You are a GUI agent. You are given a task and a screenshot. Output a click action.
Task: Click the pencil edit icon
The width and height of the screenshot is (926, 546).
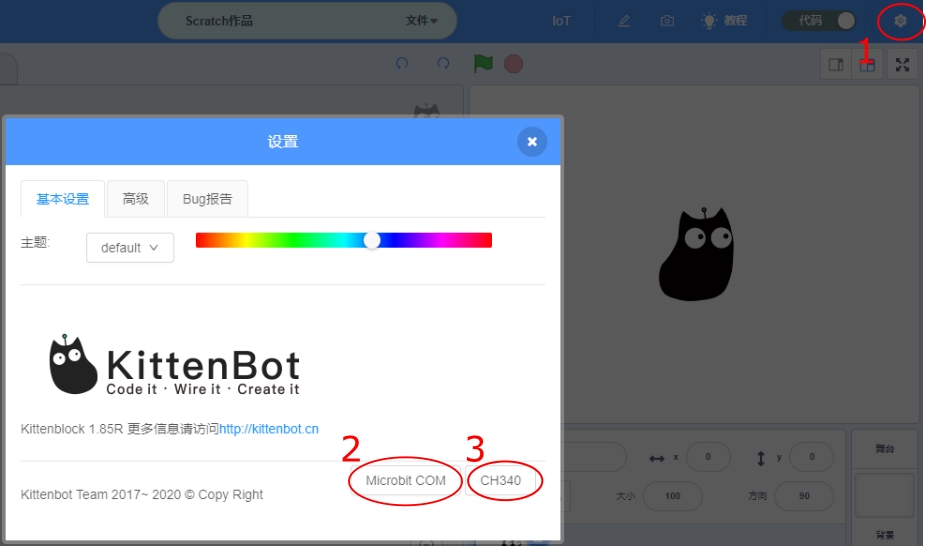click(x=624, y=21)
